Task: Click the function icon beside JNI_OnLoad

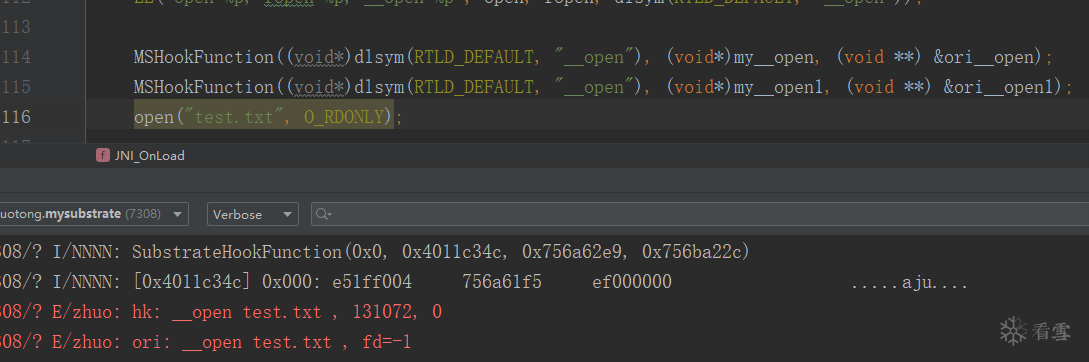Action: pyautogui.click(x=103, y=156)
